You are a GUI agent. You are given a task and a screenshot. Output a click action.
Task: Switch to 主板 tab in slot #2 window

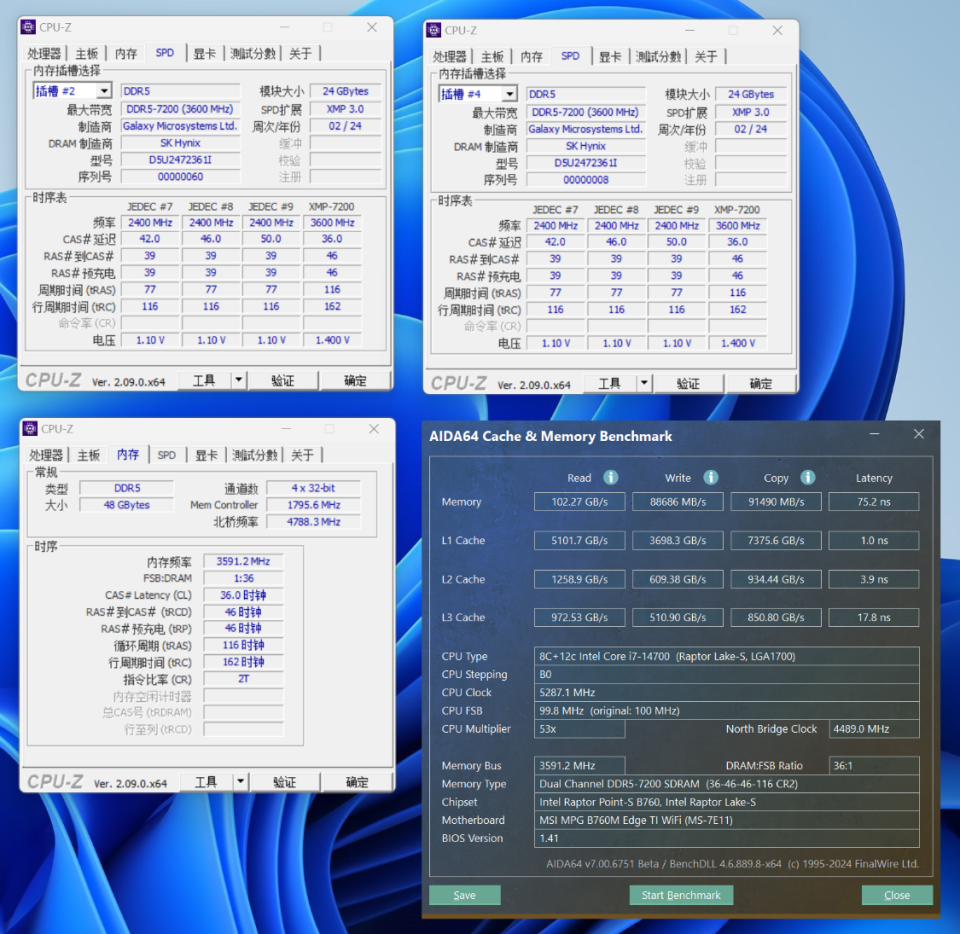click(86, 54)
